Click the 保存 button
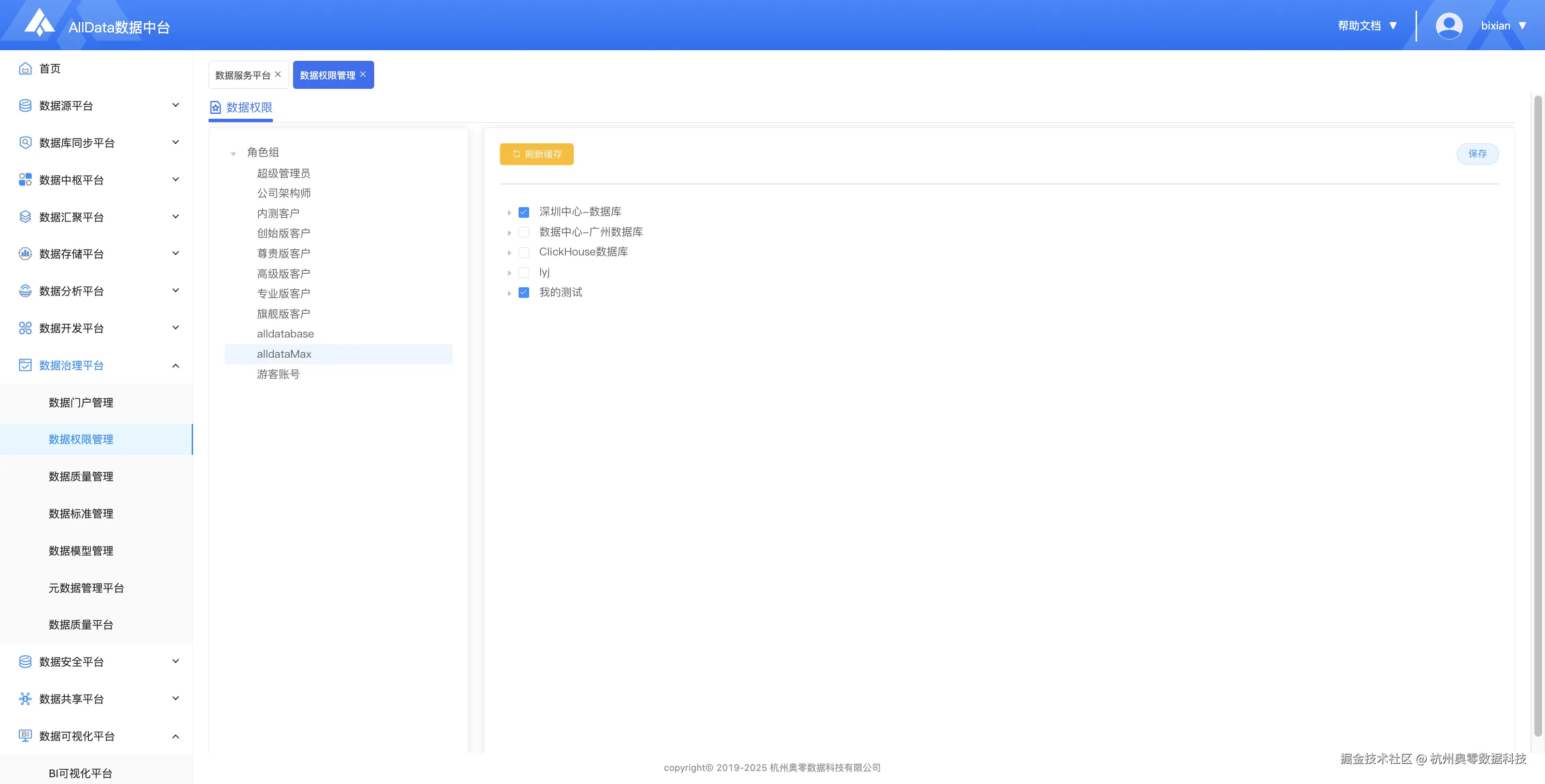The image size is (1545, 784). click(x=1477, y=154)
